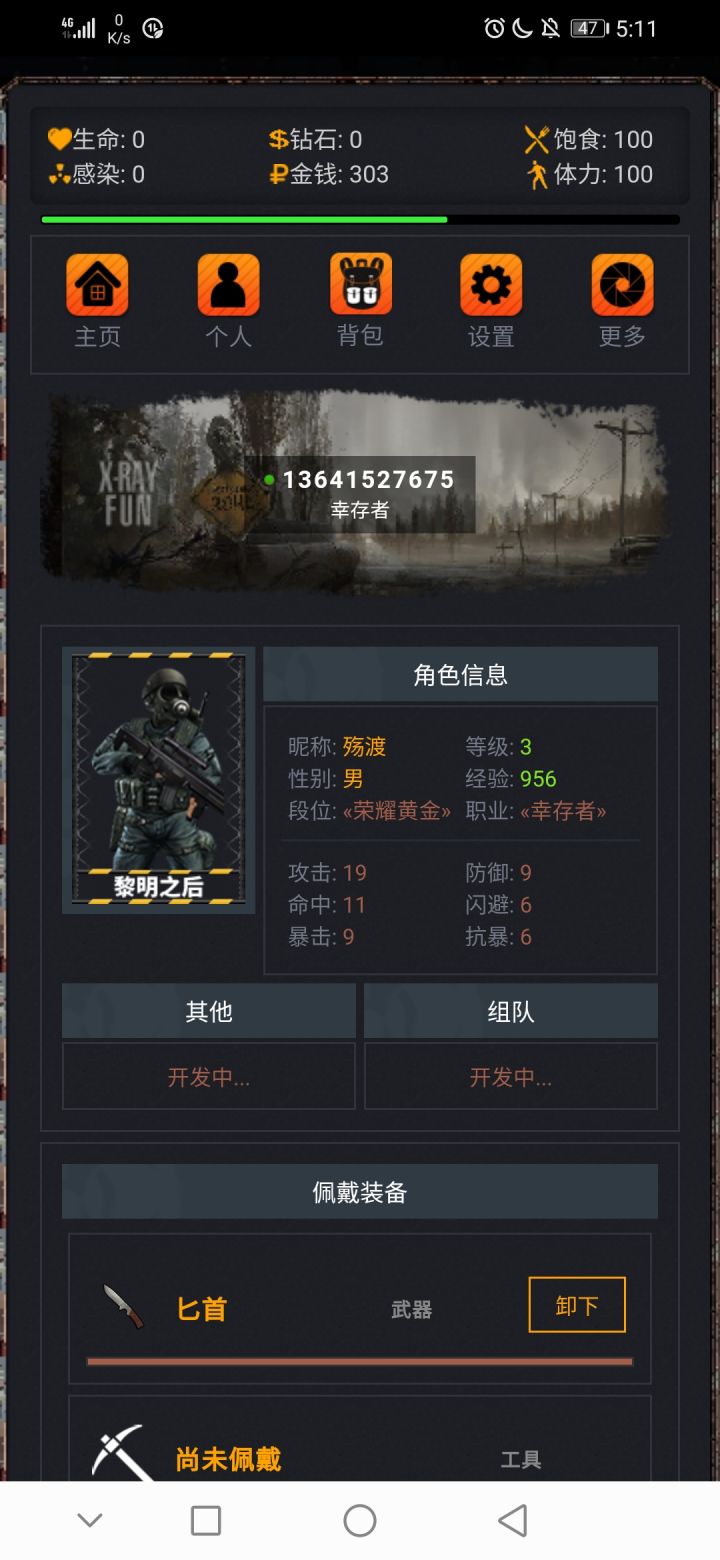Tap the pickaxe tool slot icon
This screenshot has height=1560, width=720.
[x=122, y=1455]
